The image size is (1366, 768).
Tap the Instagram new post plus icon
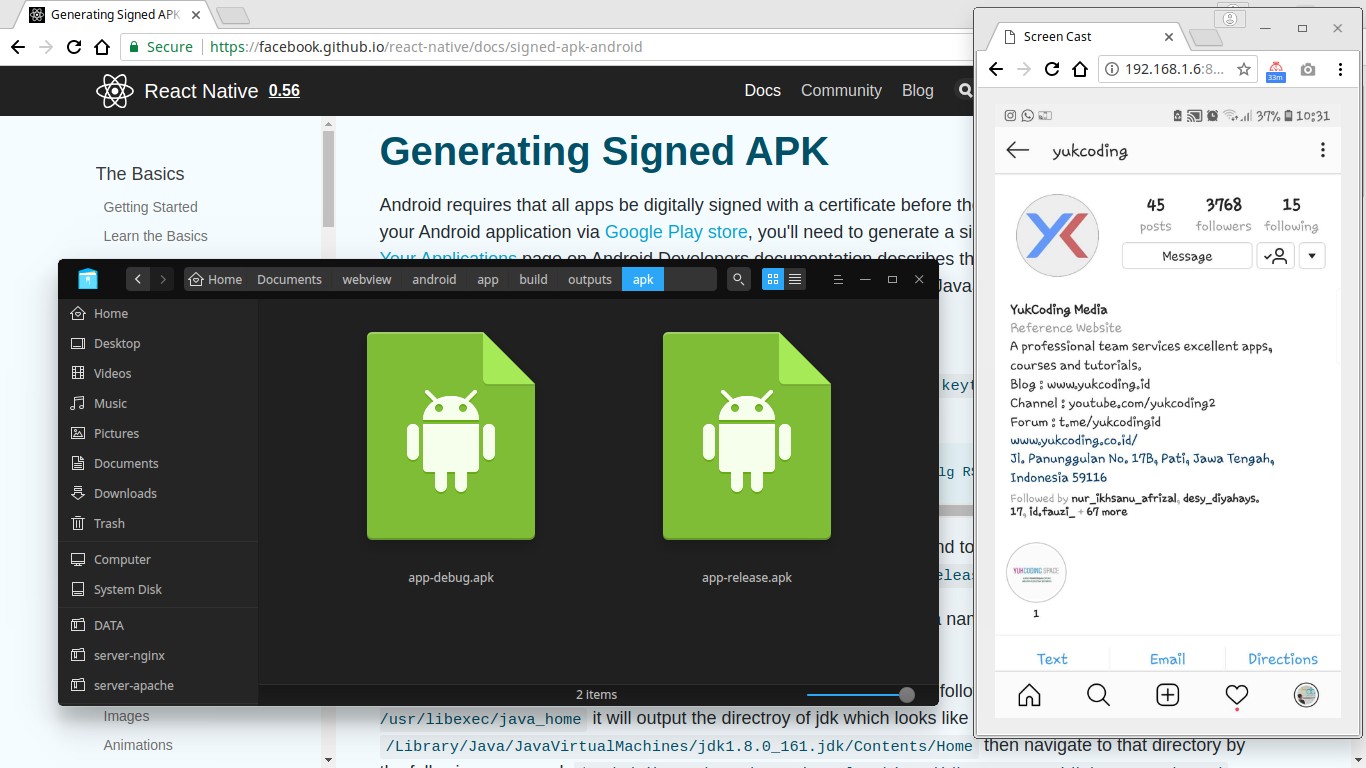tap(1167, 695)
